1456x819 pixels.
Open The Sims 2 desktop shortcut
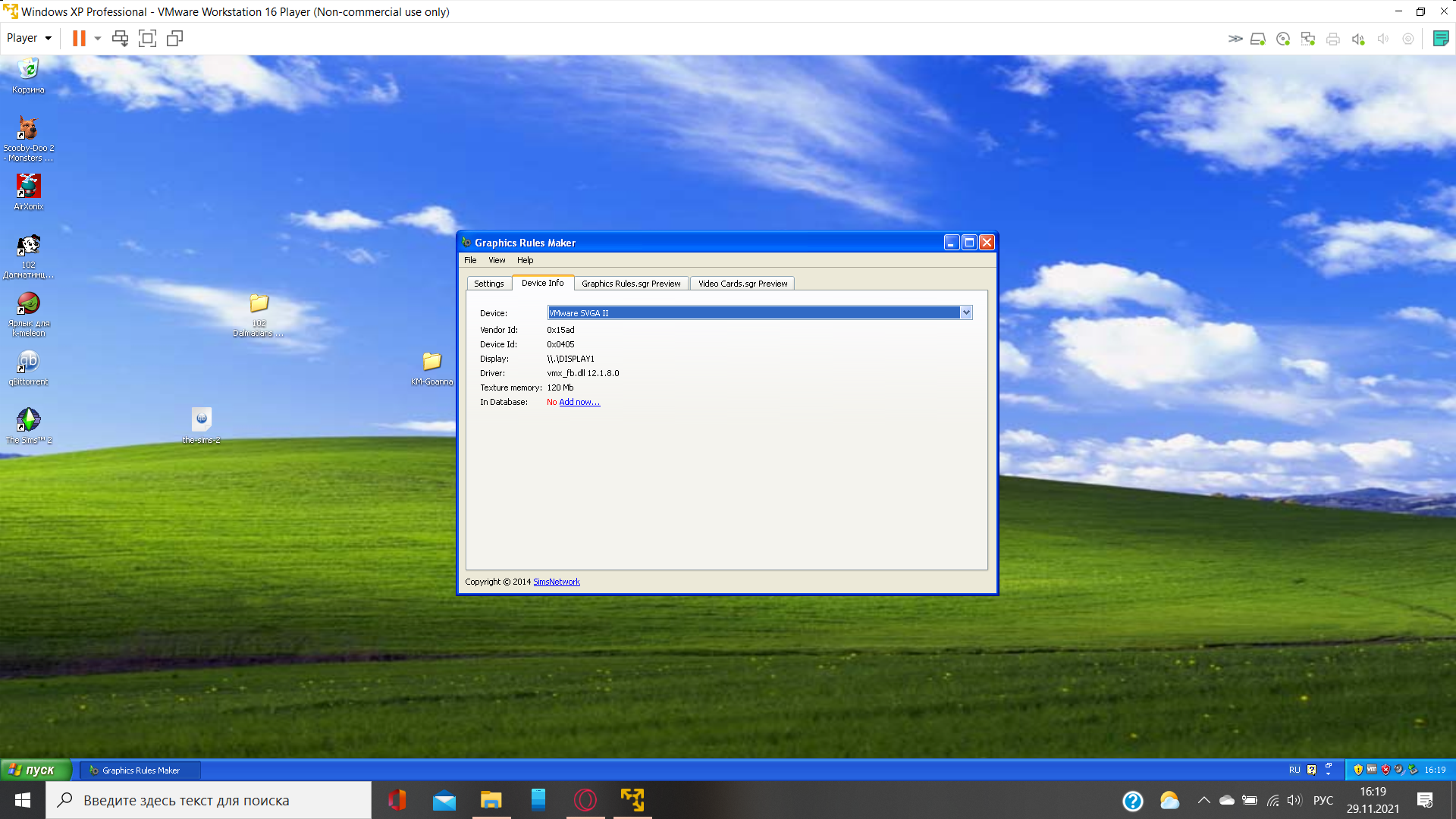28,420
